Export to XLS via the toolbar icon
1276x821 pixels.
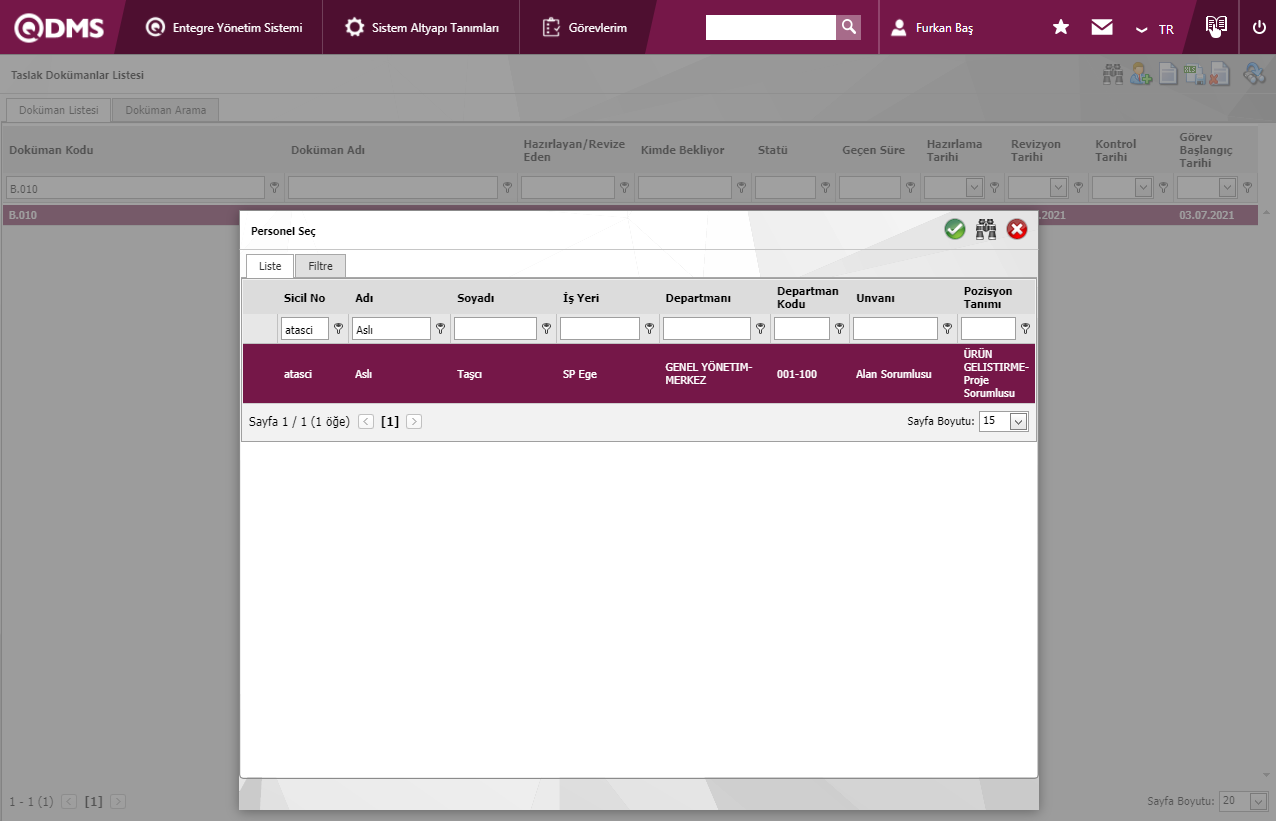point(1193,74)
